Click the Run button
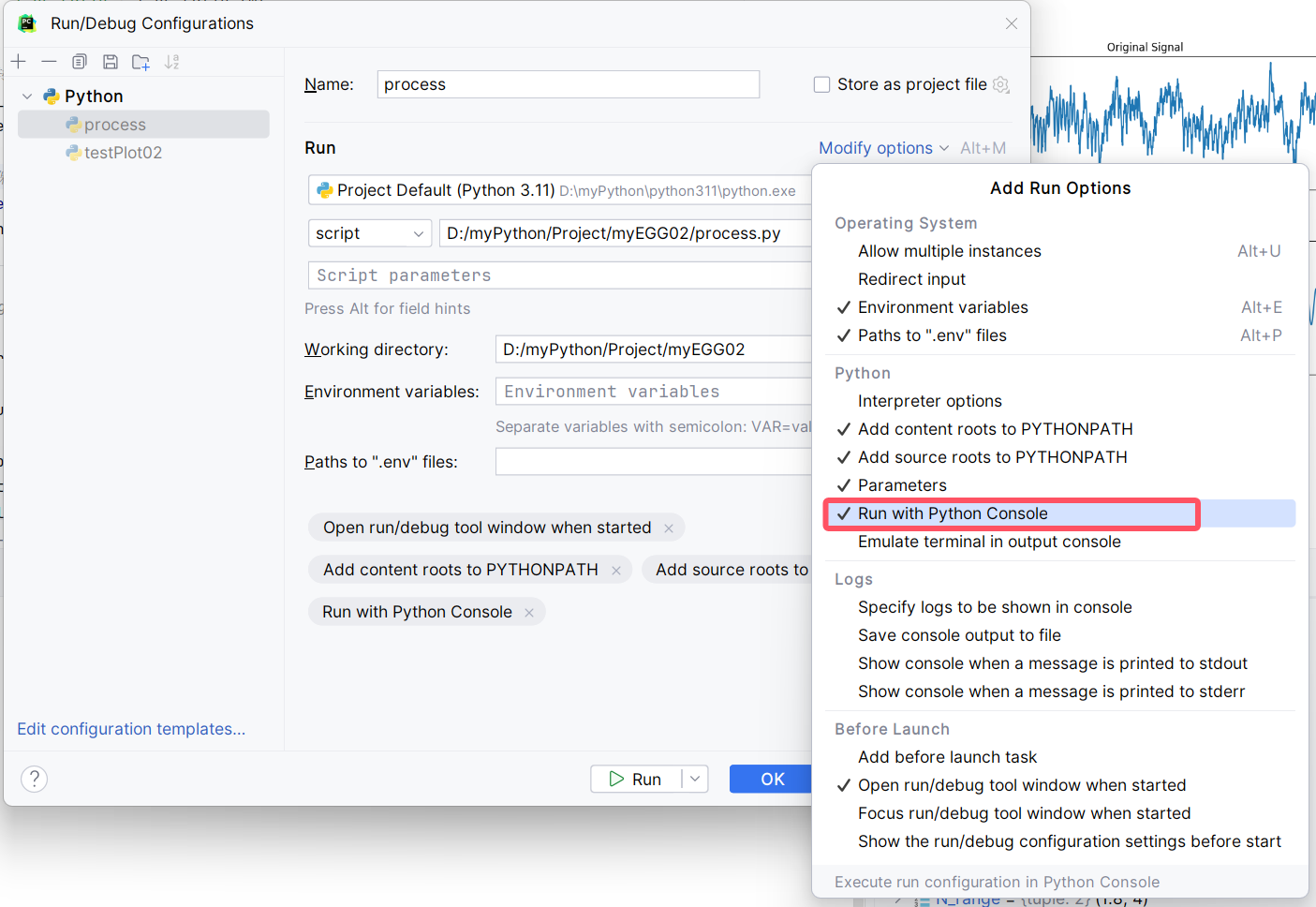 coord(636,779)
